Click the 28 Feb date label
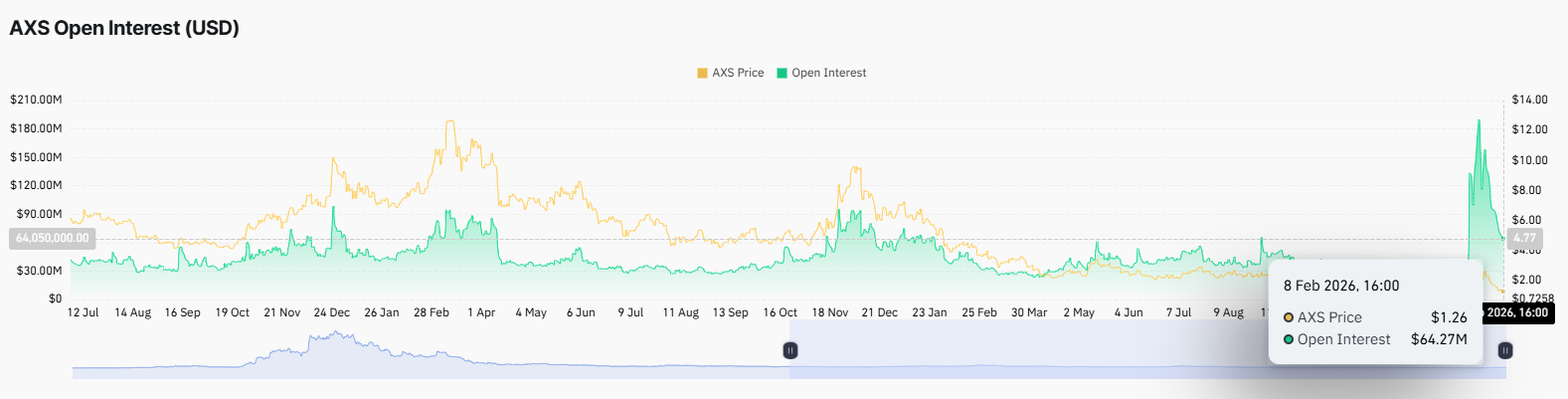1568x399 pixels. (432, 312)
